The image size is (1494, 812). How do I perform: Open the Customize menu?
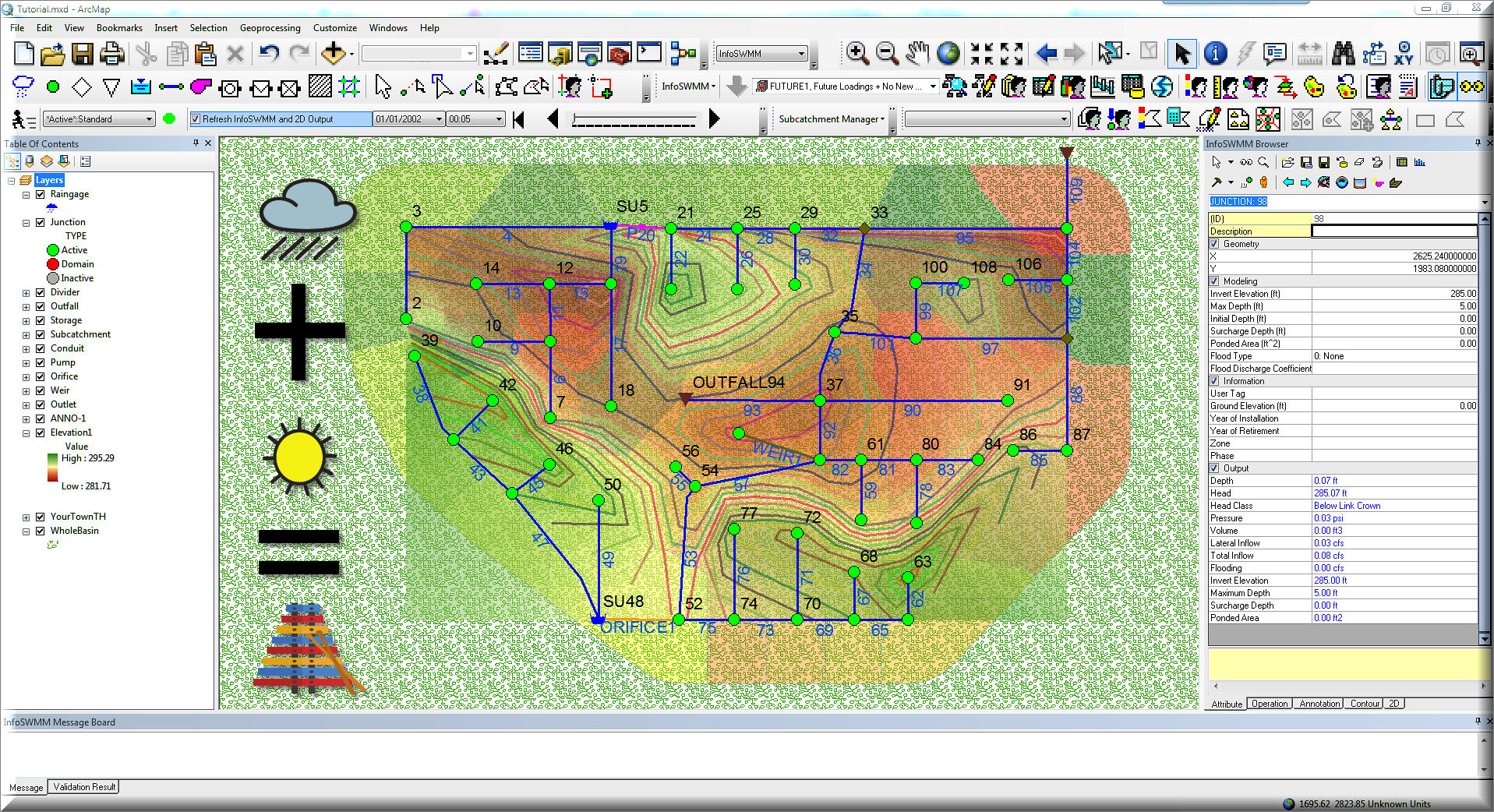point(335,28)
